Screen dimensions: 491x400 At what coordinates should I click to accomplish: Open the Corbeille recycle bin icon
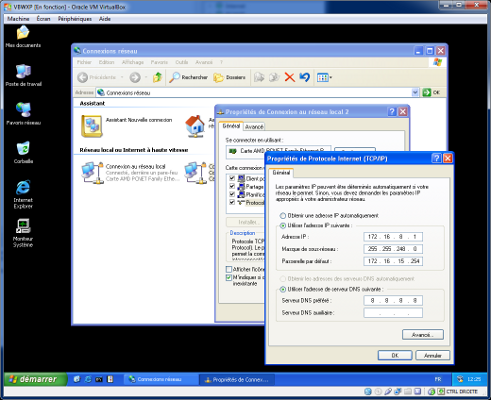coord(23,152)
